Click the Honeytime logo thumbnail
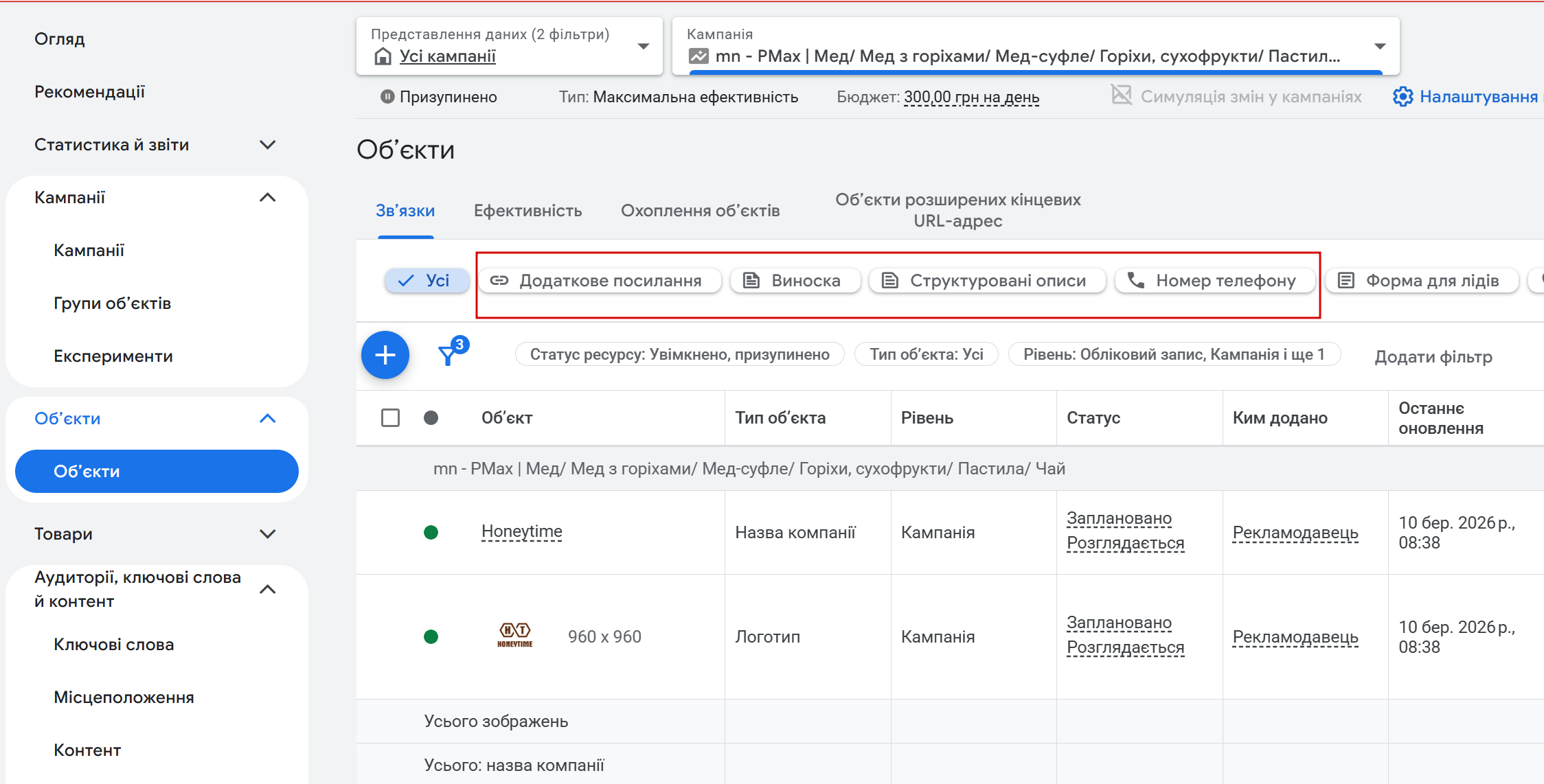 [515, 636]
